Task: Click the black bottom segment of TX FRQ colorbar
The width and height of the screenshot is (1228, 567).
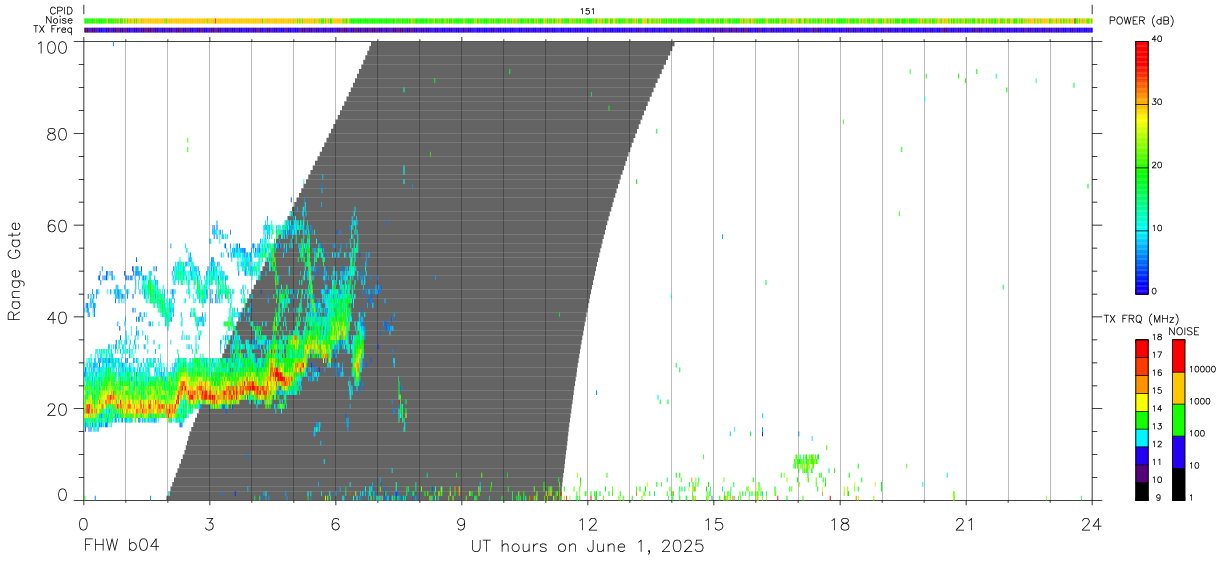Action: (x=1142, y=489)
